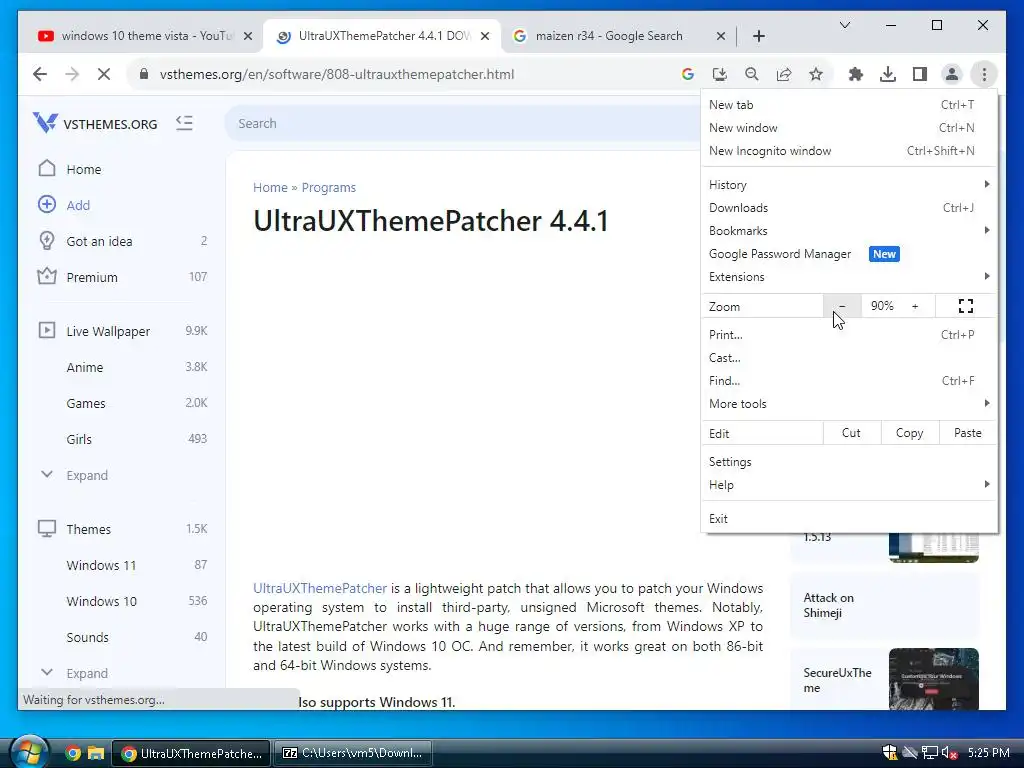
Task: Click the install app icon in address bar
Action: pyautogui.click(x=720, y=74)
